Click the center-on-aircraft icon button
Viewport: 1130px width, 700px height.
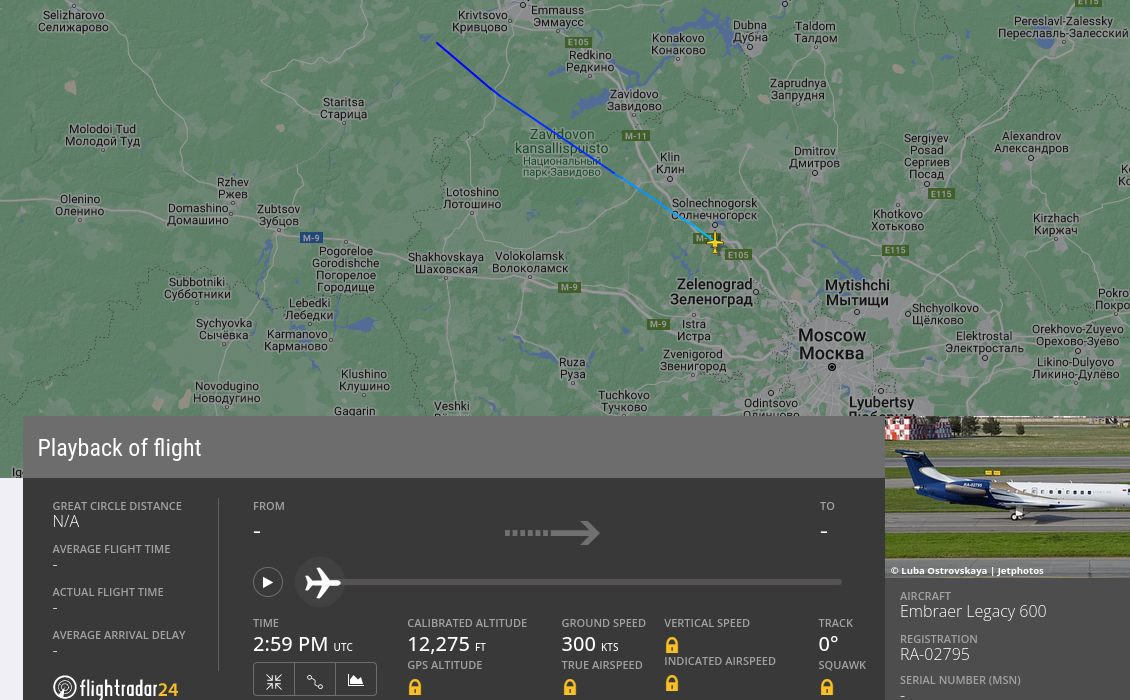pos(274,681)
